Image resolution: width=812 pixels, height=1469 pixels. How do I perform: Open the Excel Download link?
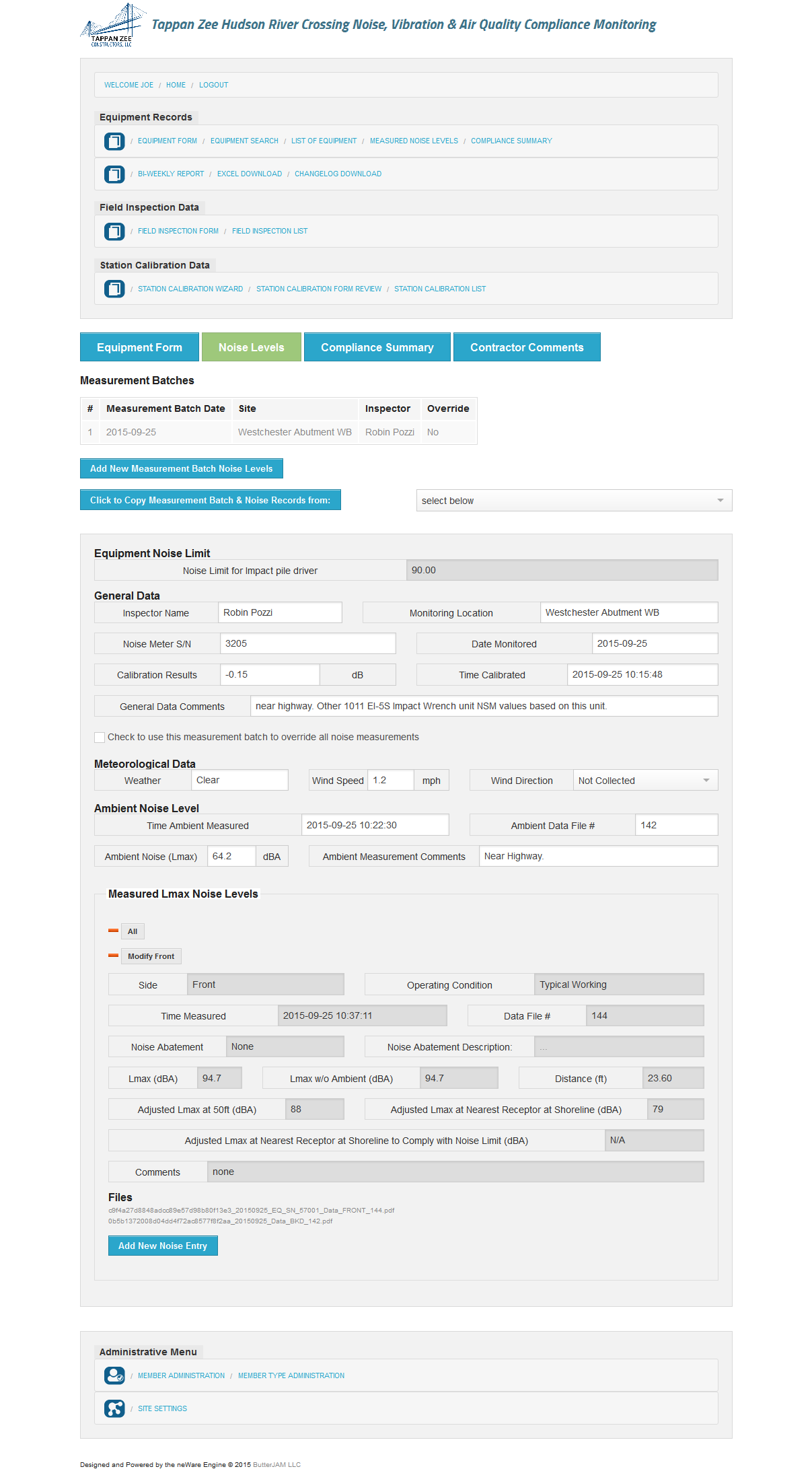249,174
